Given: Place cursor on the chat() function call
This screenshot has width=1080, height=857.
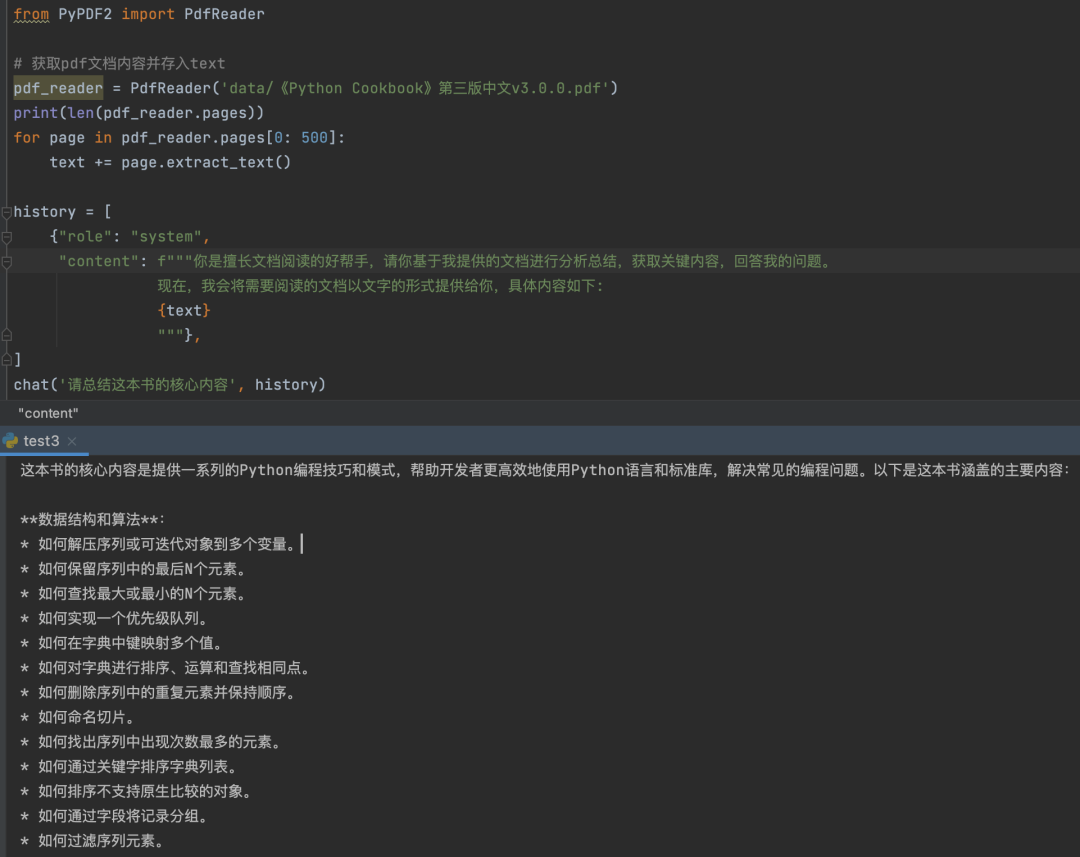Looking at the screenshot, I should click(32, 385).
